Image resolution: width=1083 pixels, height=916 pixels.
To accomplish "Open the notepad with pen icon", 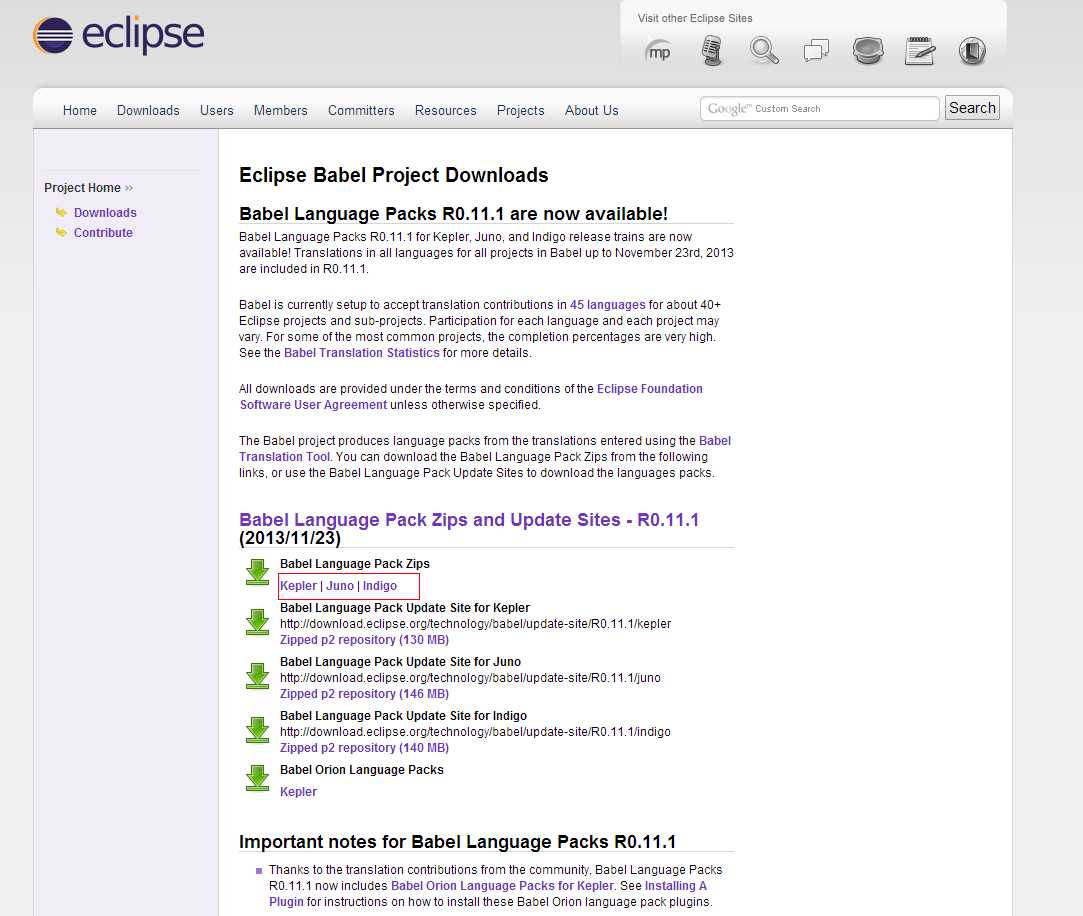I will pos(920,50).
